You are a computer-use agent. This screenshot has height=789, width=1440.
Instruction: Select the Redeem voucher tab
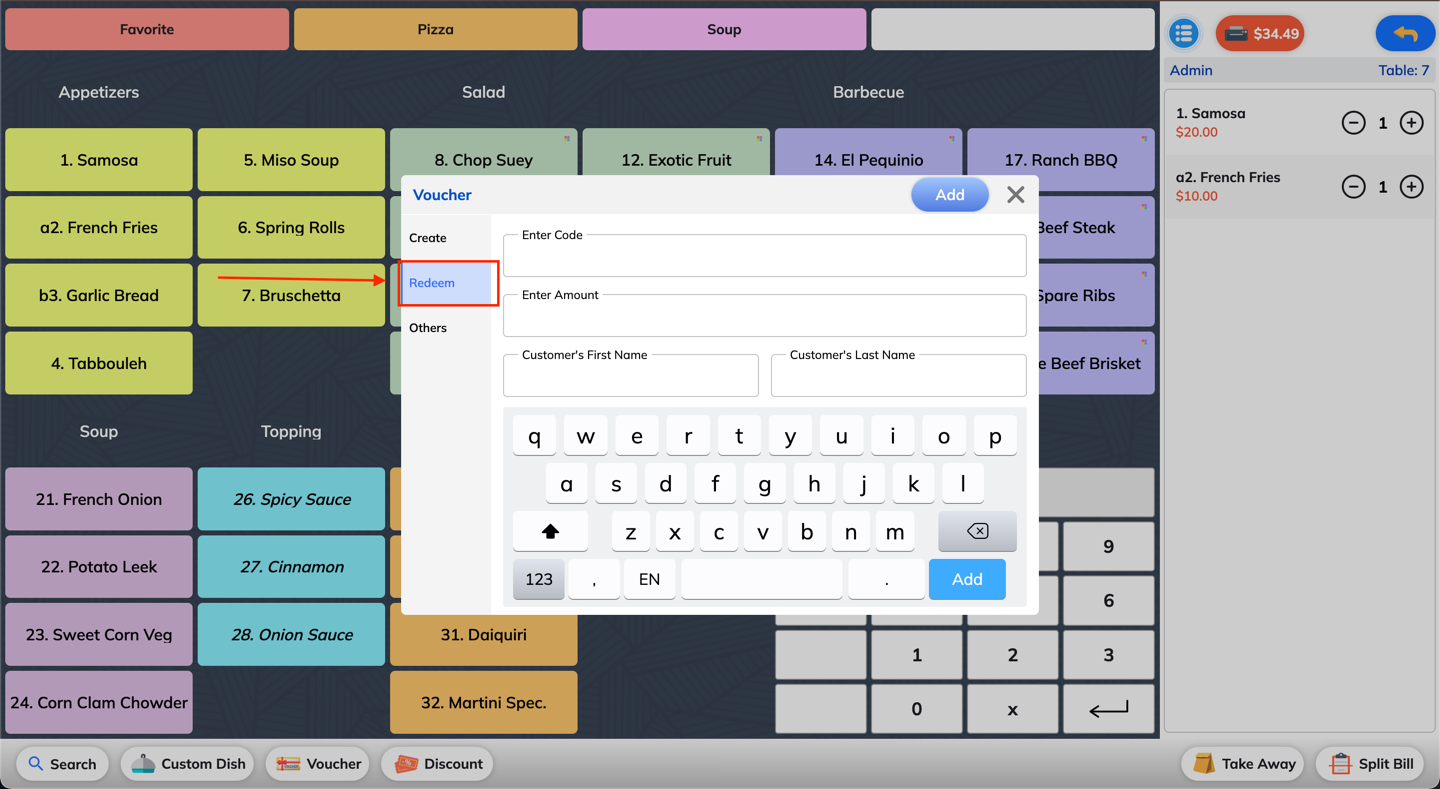[x=446, y=283]
